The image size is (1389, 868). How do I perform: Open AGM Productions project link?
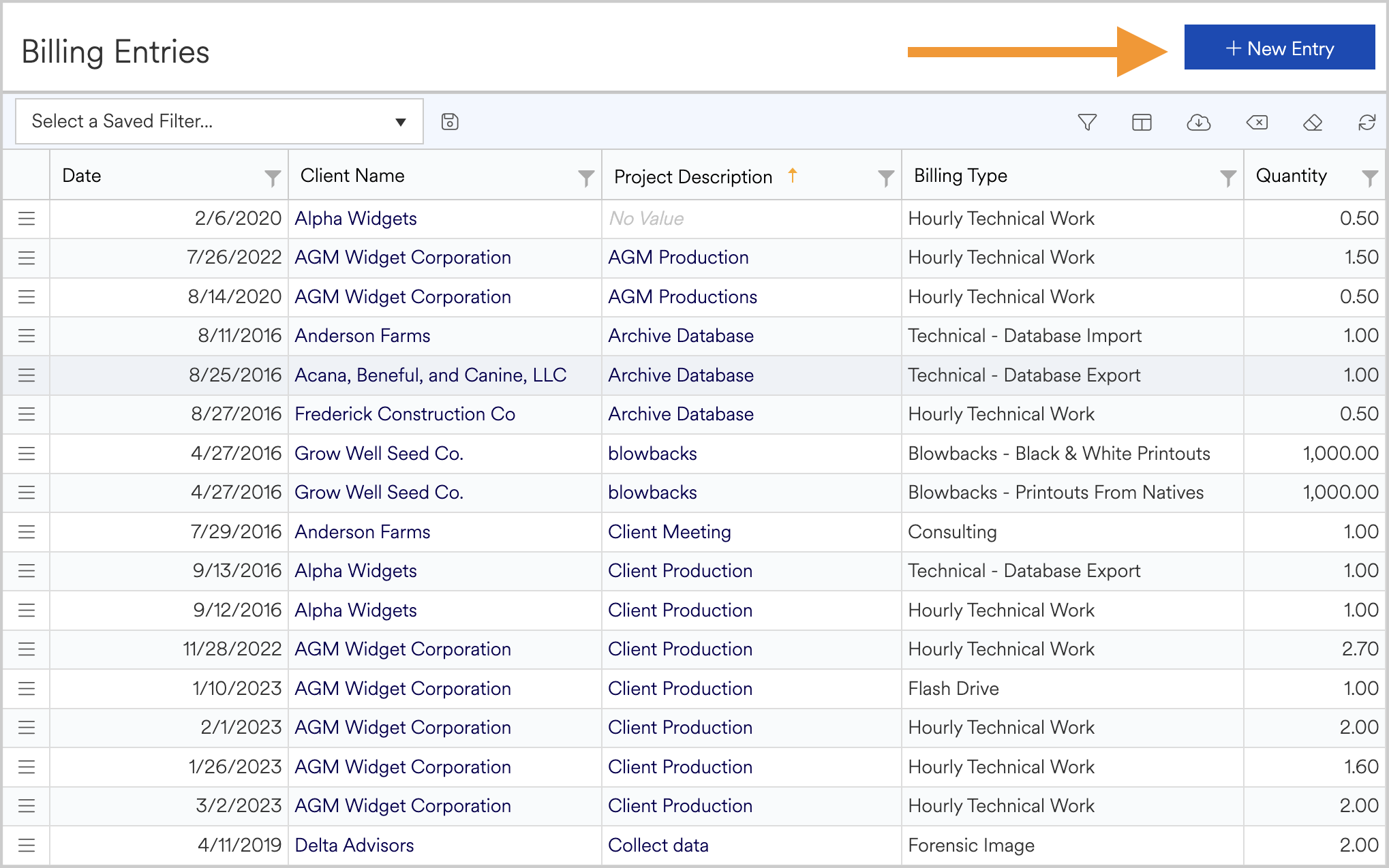pos(682,297)
